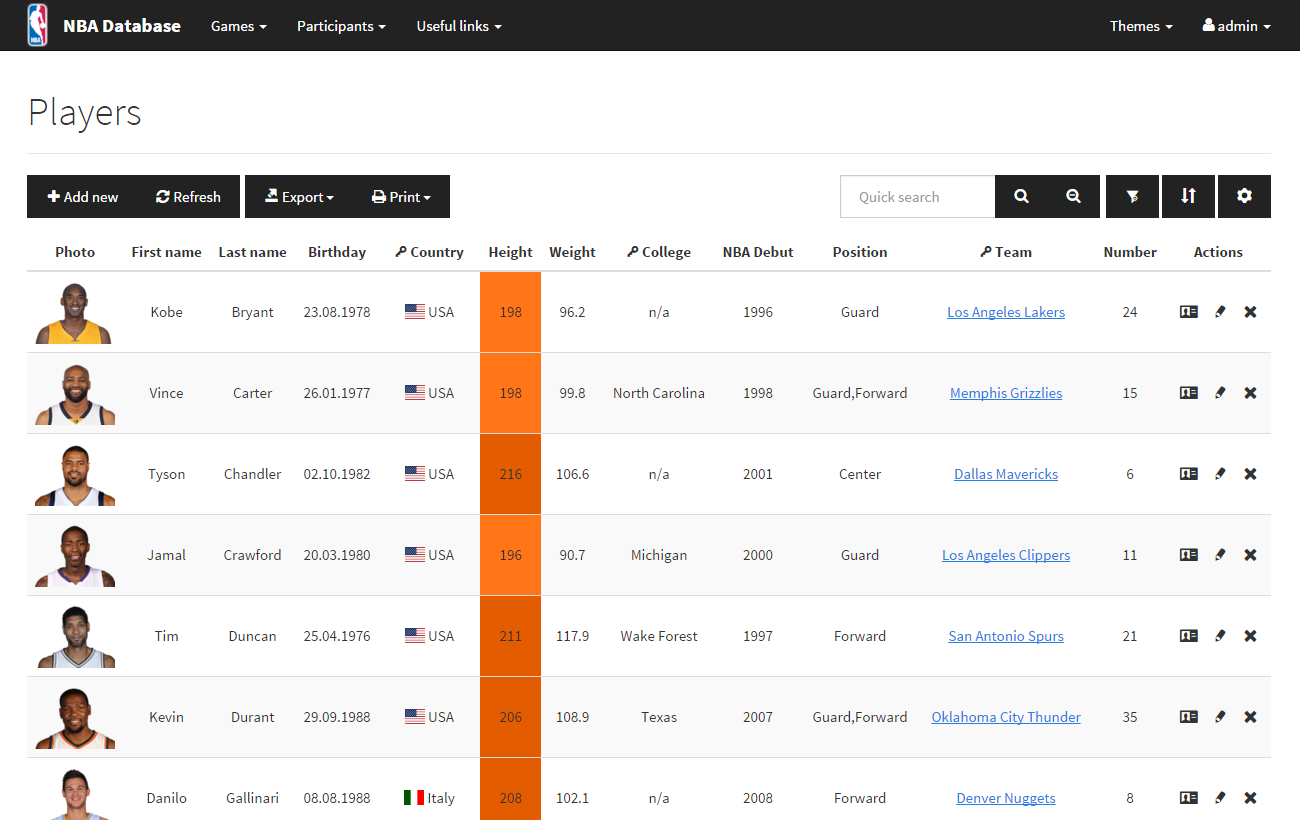Click into the Quick search field
1300x820 pixels.
tap(918, 197)
